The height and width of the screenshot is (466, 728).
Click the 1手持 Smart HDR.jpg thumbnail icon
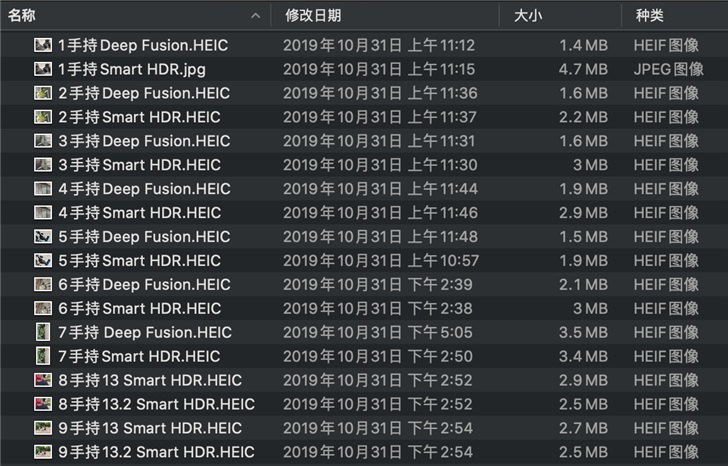tap(43, 69)
